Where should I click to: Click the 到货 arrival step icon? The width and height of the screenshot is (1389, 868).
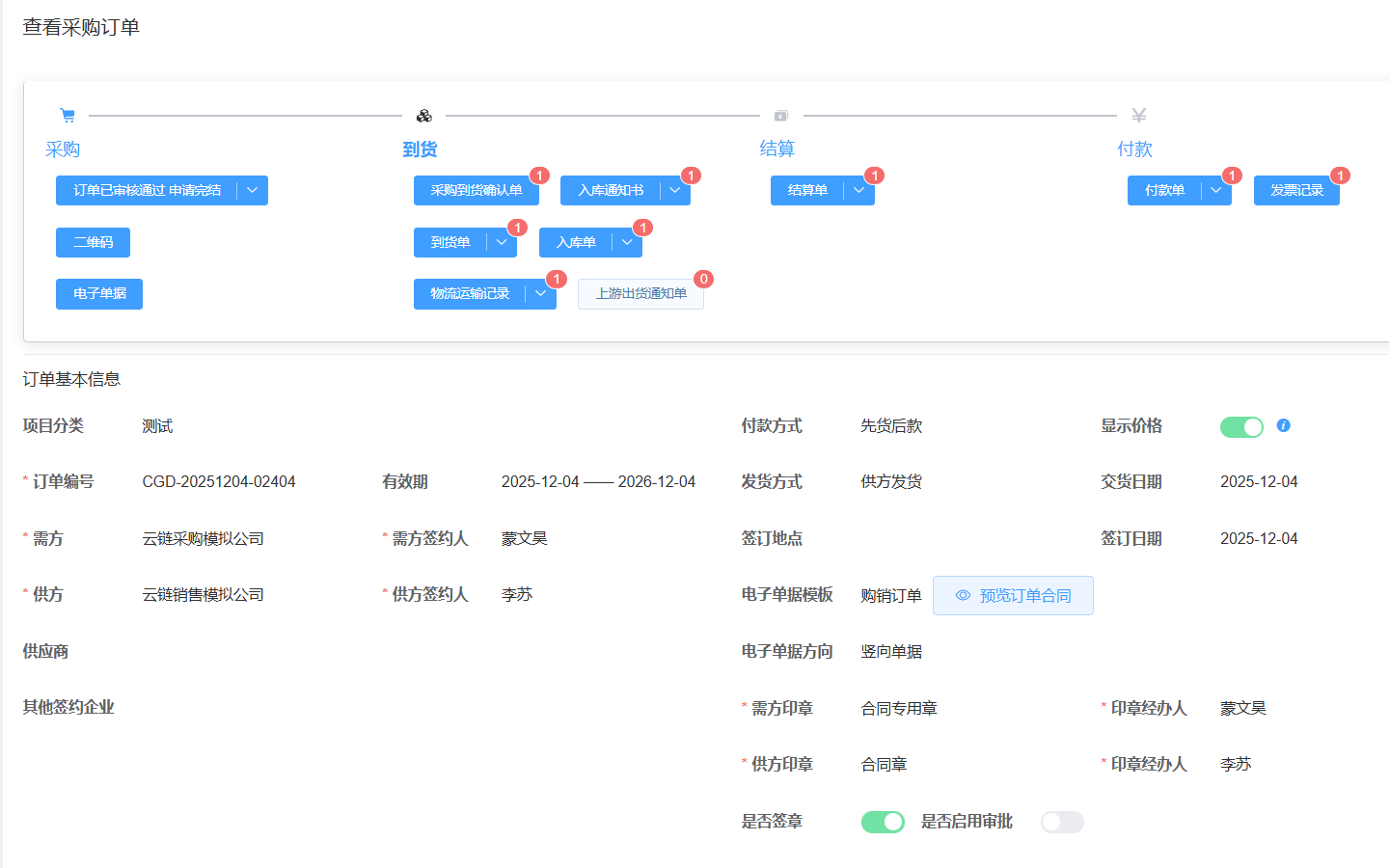423,116
